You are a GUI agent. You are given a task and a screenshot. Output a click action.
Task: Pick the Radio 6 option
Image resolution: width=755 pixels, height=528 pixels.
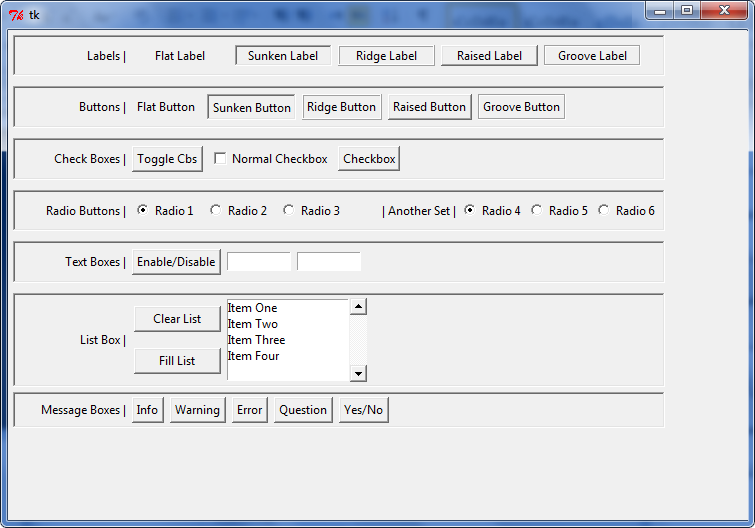604,210
